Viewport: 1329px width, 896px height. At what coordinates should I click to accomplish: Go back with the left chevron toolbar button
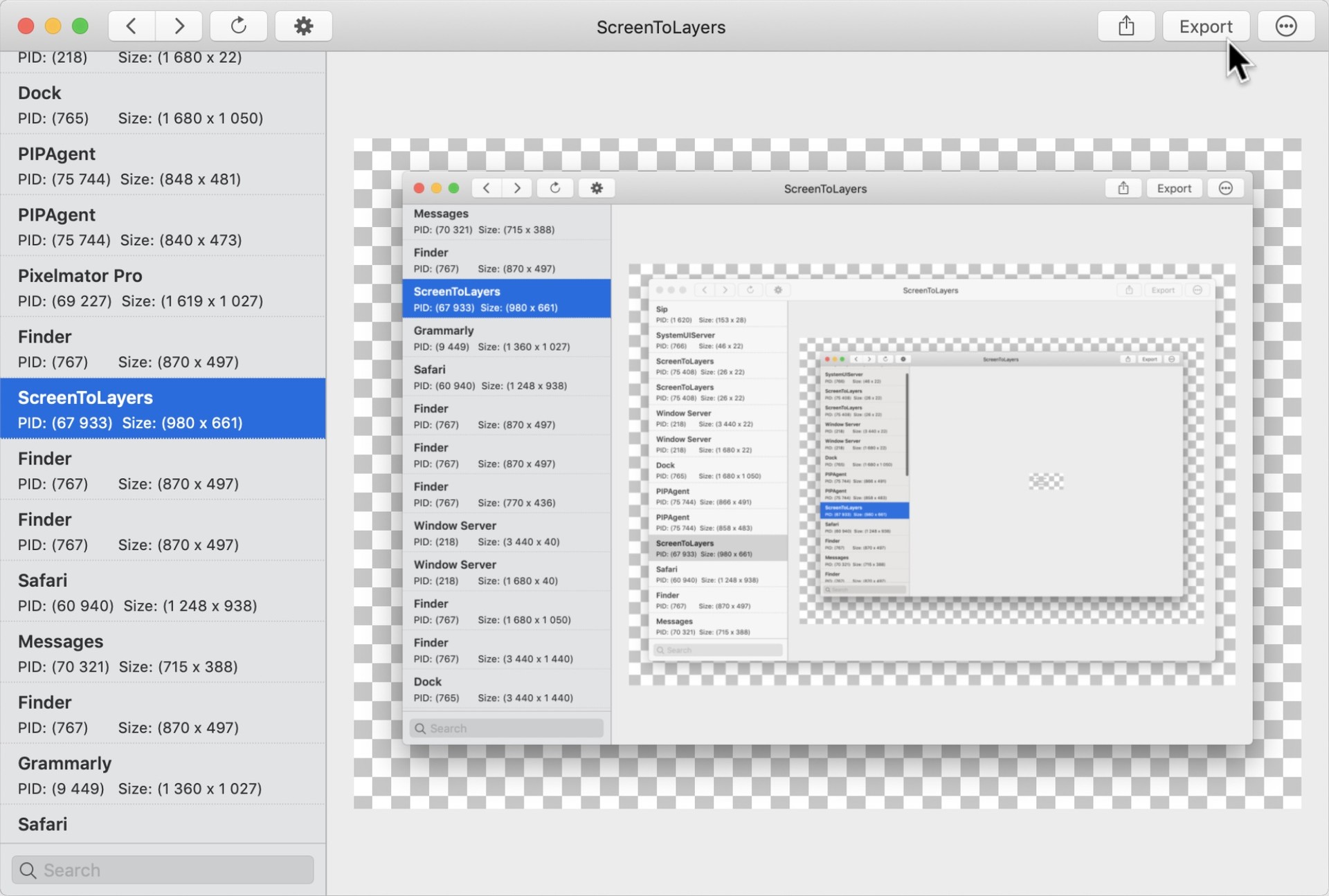point(132,26)
